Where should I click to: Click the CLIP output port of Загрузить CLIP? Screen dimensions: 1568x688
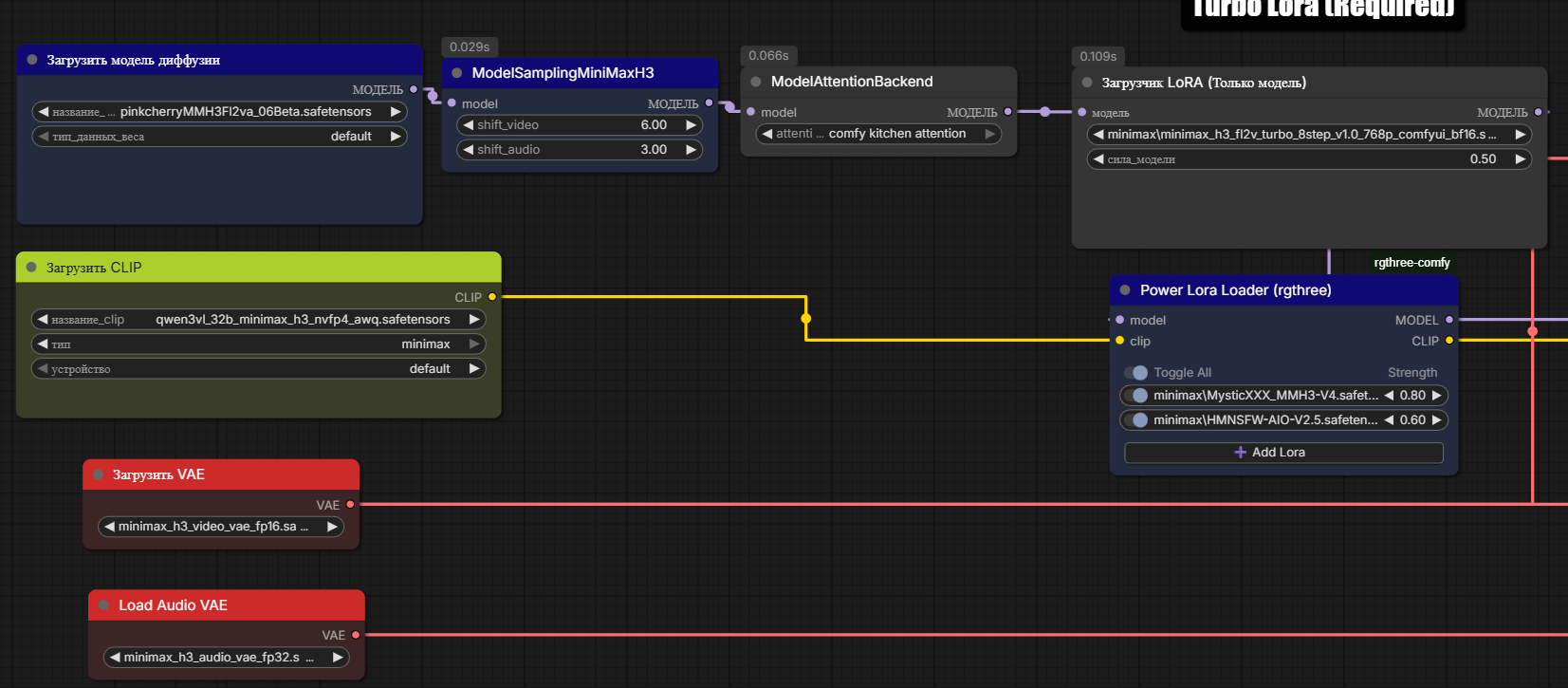[x=492, y=297]
